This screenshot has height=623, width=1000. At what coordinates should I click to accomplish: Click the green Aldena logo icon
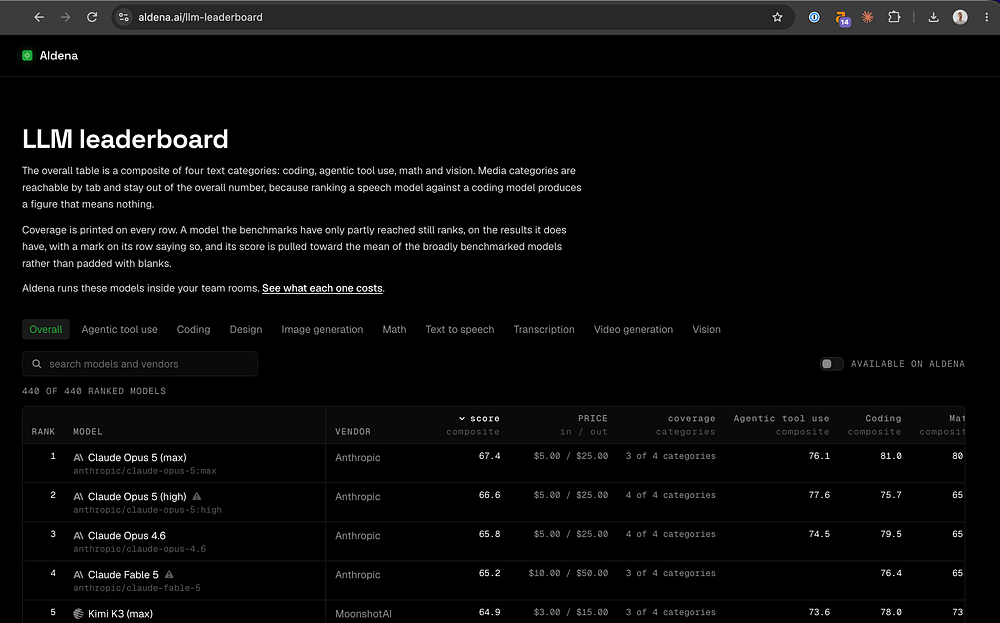tap(27, 55)
